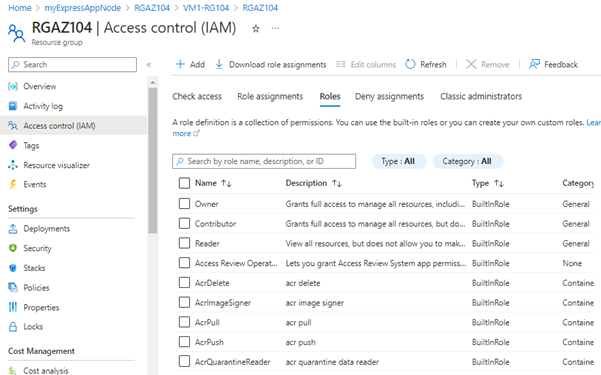Sort by Type column
The height and width of the screenshot is (375, 601).
click(488, 183)
